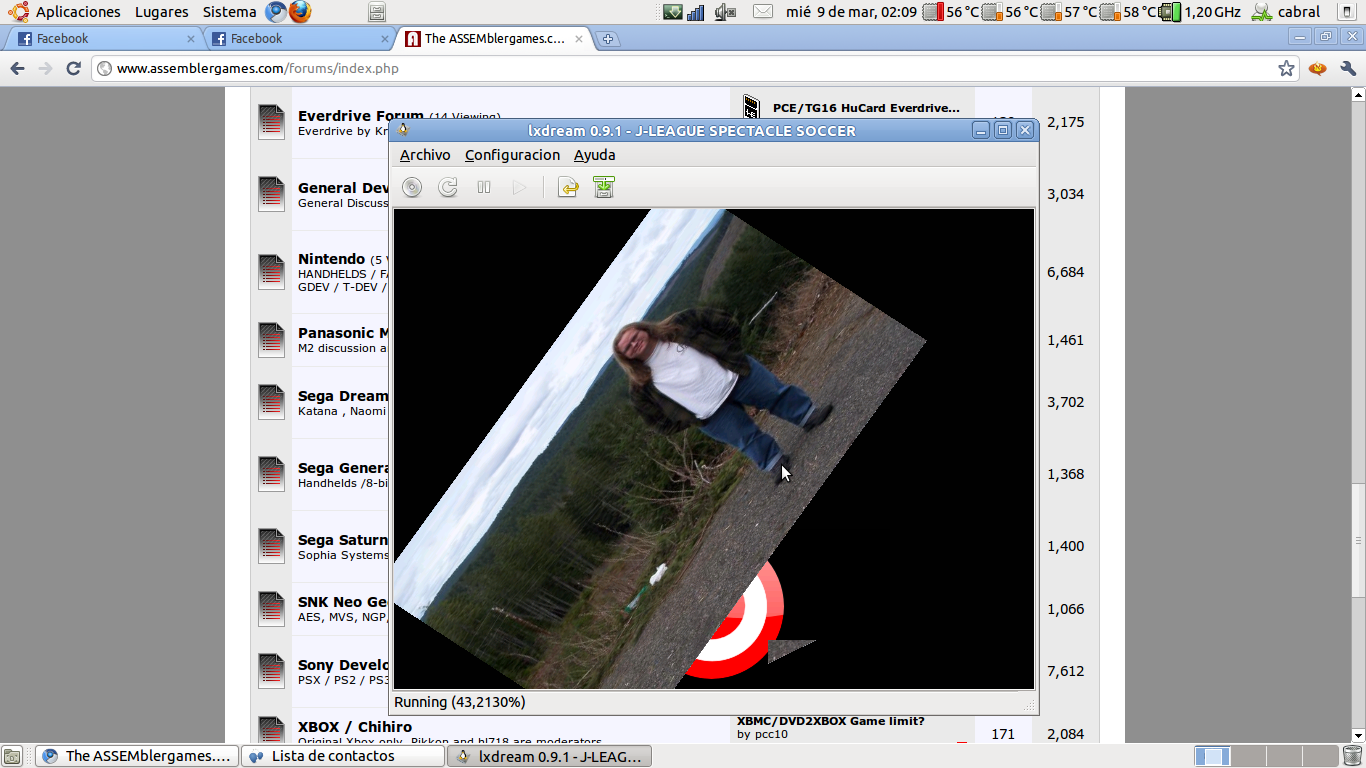Close the second Facebook tab

385,39
